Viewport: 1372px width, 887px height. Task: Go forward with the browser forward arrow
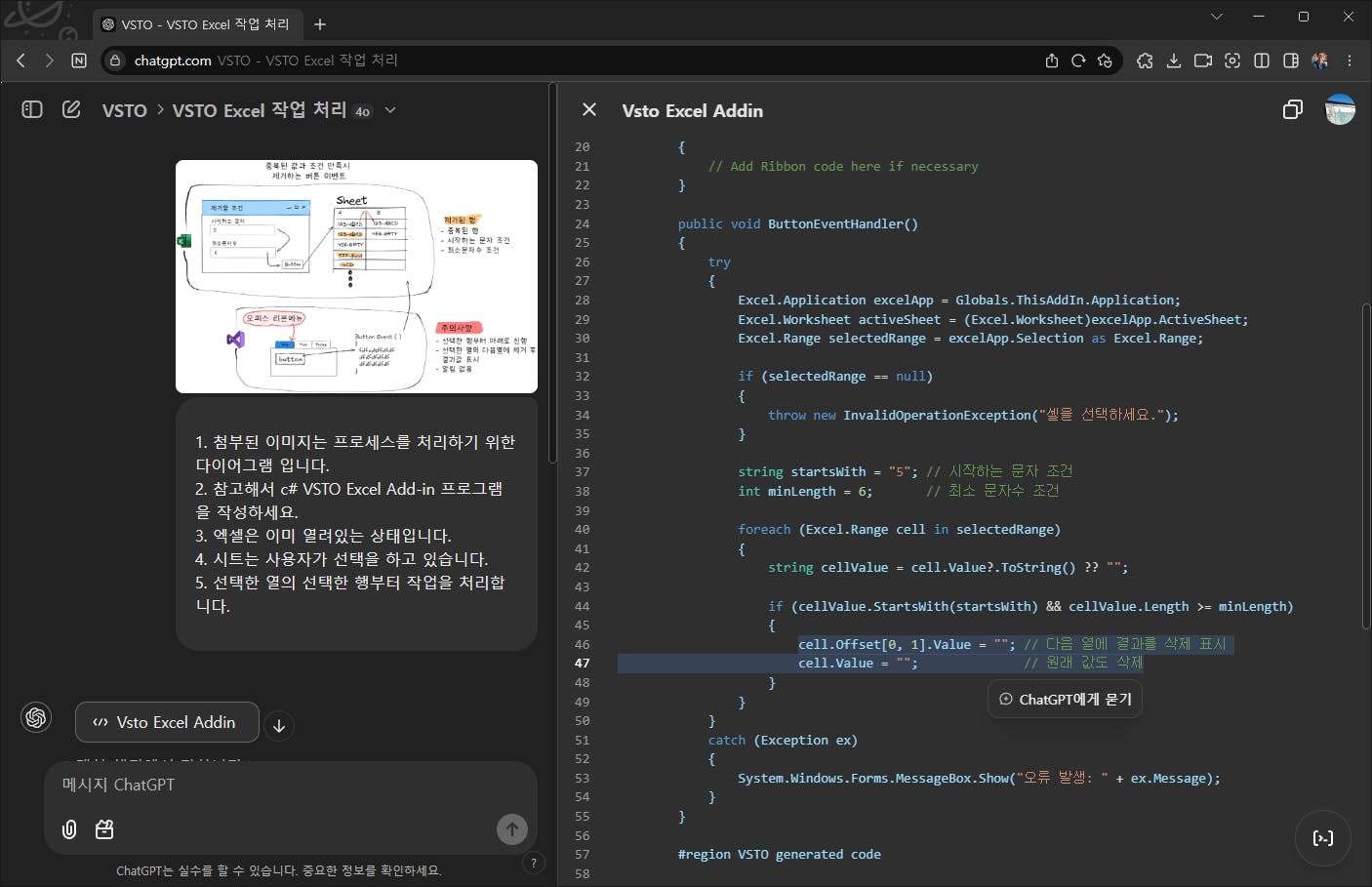49,60
